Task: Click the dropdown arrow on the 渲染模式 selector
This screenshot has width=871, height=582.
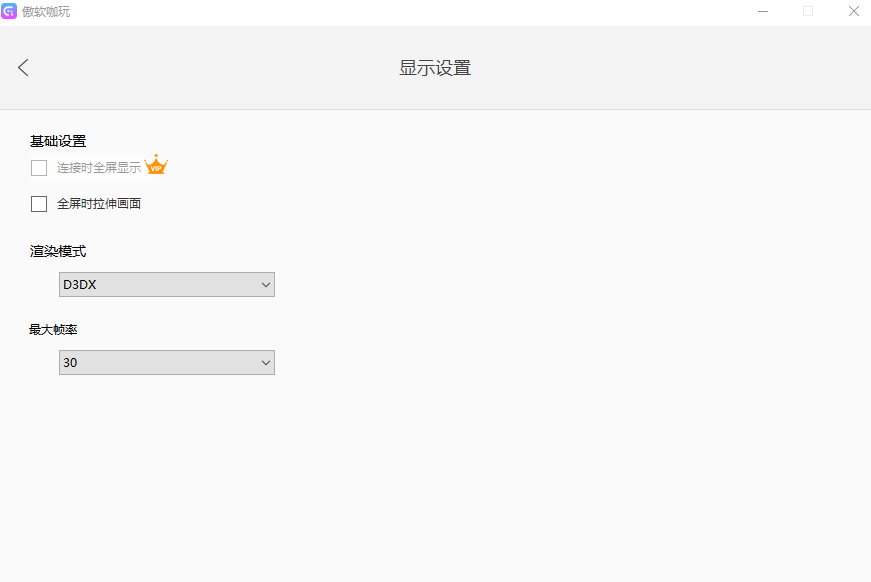Action: pos(266,284)
